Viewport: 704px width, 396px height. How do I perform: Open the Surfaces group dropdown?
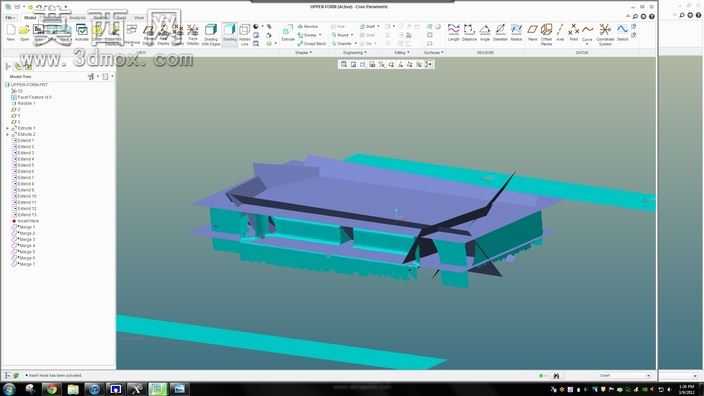pyautogui.click(x=434, y=53)
